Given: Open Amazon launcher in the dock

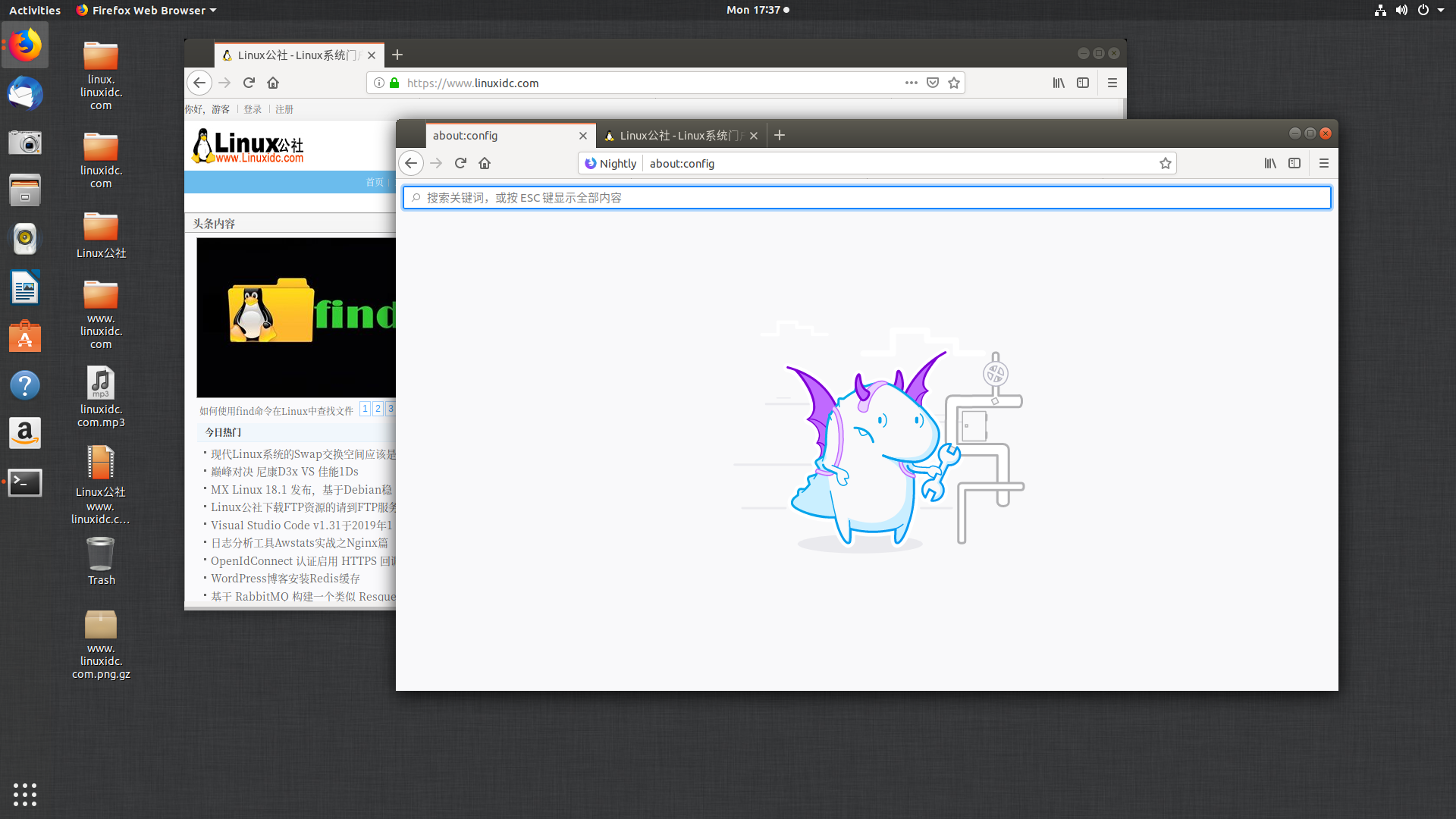Looking at the screenshot, I should (25, 433).
